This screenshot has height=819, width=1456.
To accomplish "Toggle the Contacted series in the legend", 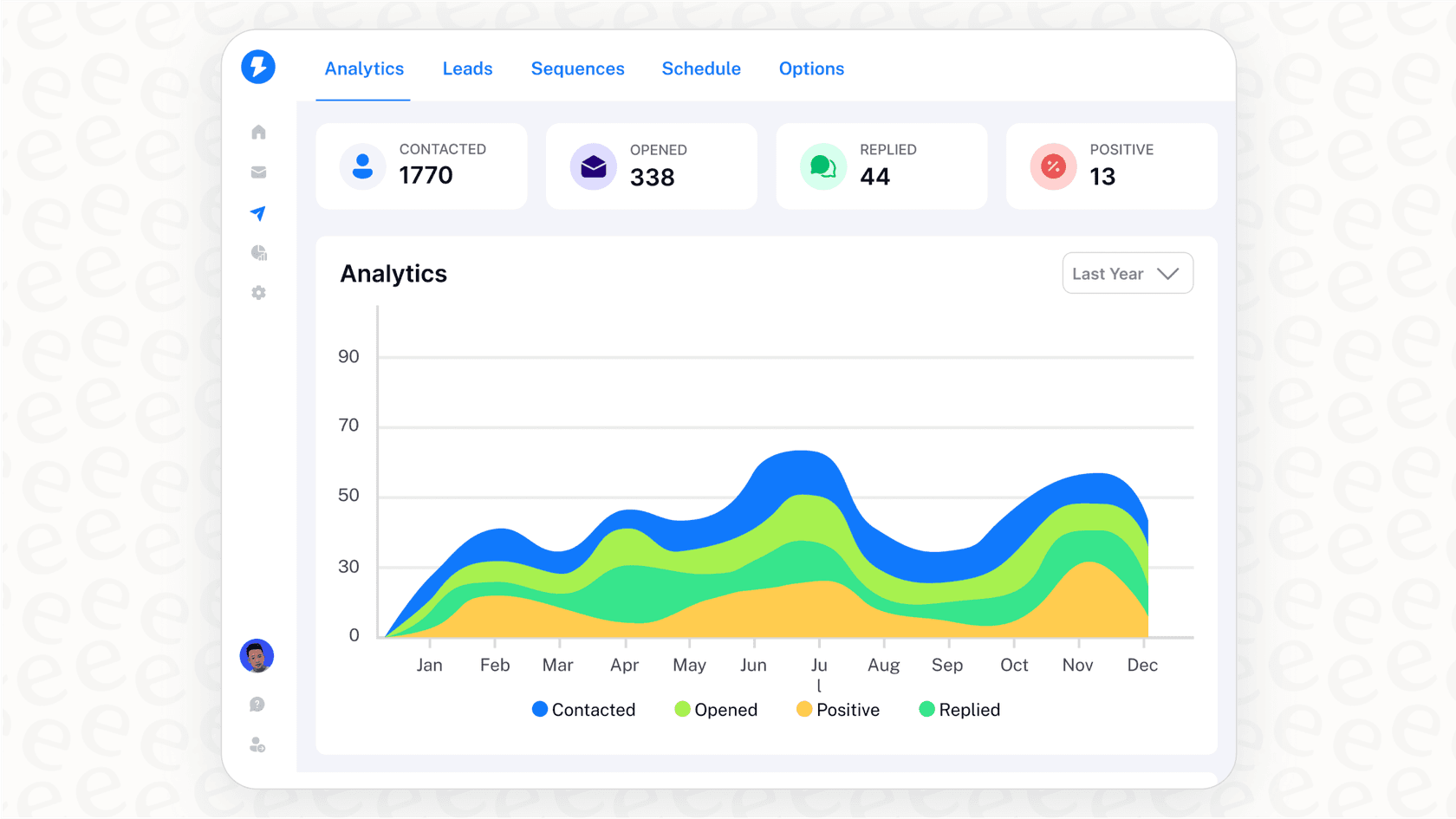I will [x=584, y=709].
